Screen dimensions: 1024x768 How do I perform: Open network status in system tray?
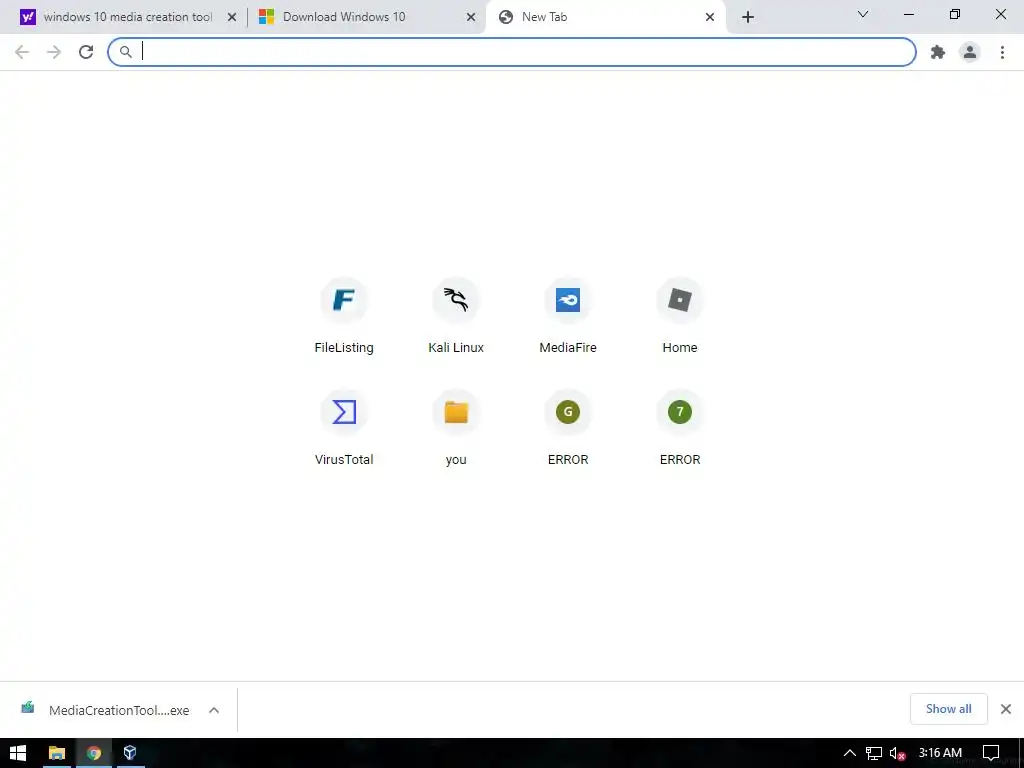pyautogui.click(x=874, y=753)
